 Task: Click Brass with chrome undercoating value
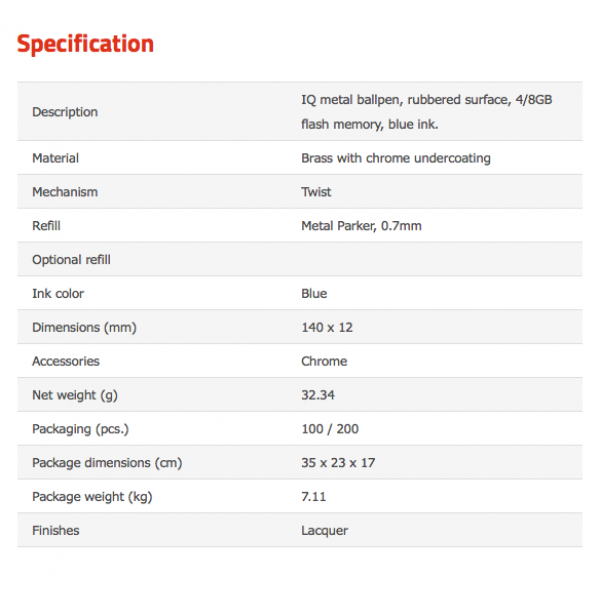(x=396, y=158)
